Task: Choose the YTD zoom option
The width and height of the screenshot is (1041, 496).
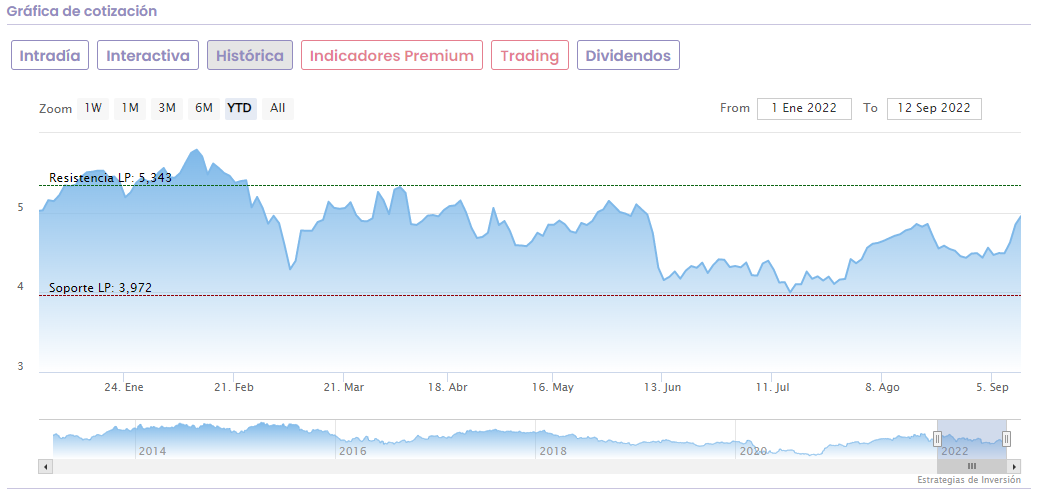Action: (x=240, y=108)
